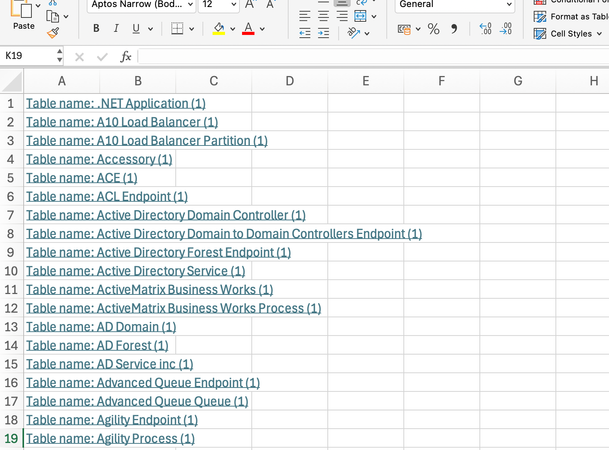
Task: Decrease indent of cell contents
Action: pyautogui.click(x=305, y=33)
